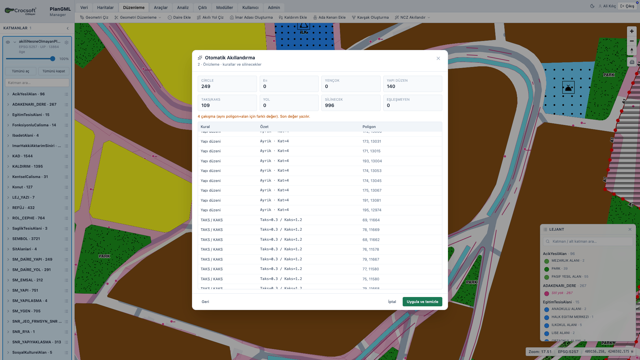This screenshot has height=360, width=640.
Task: Click the SİLİNECEK 996 stat card
Action: tap(351, 103)
